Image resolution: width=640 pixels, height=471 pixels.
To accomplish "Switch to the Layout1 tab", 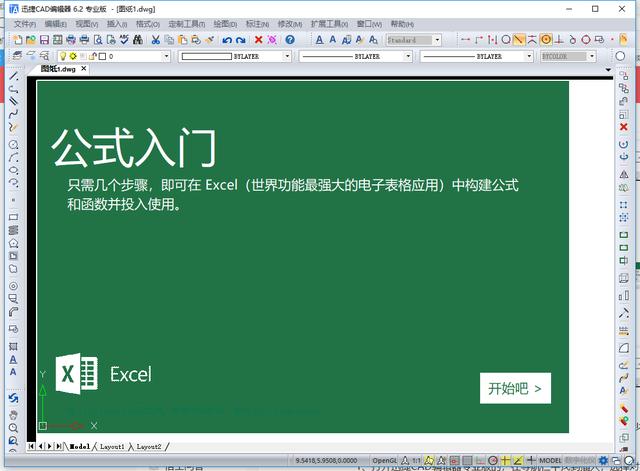I will click(x=110, y=446).
